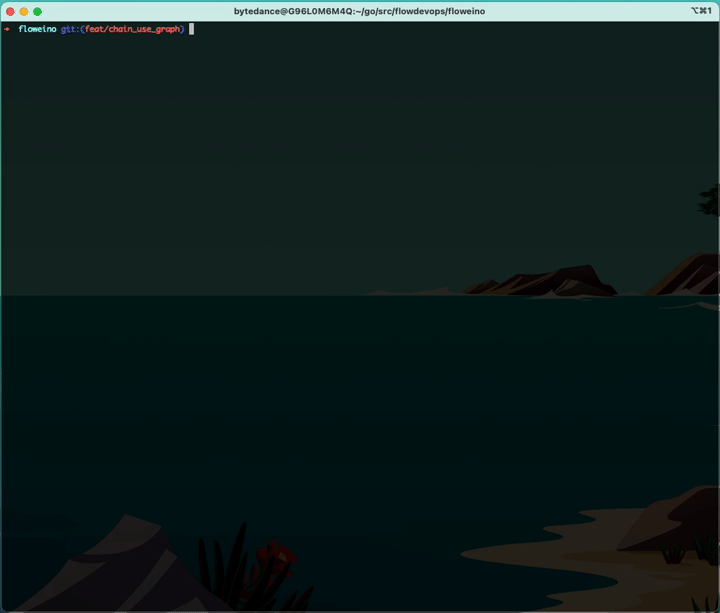Click the 'floweino' directory name in prompt
The height and width of the screenshot is (613, 720).
point(37,29)
